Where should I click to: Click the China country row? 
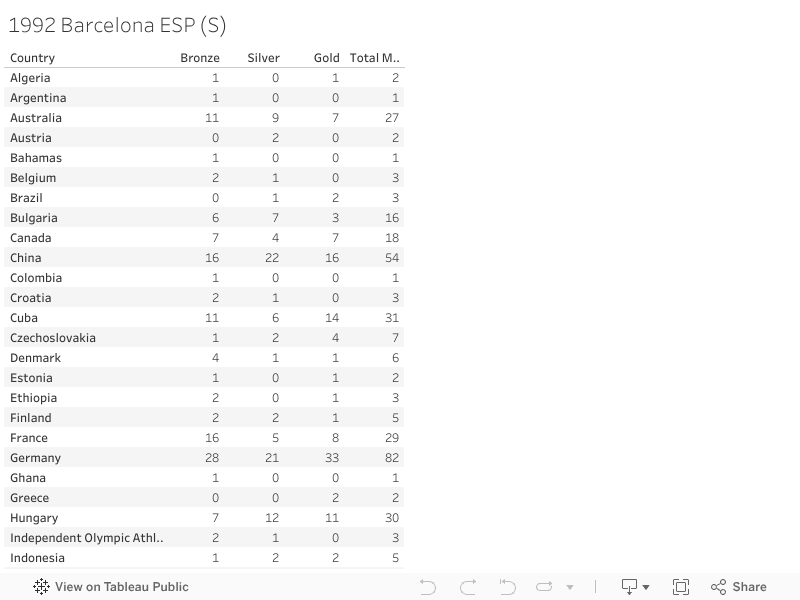click(x=26, y=258)
